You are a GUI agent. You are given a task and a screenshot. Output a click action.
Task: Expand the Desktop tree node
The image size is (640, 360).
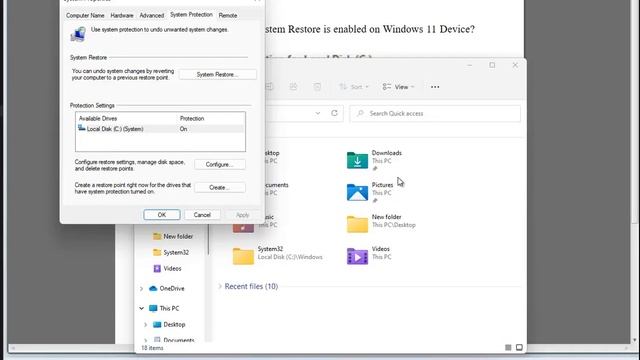146,324
